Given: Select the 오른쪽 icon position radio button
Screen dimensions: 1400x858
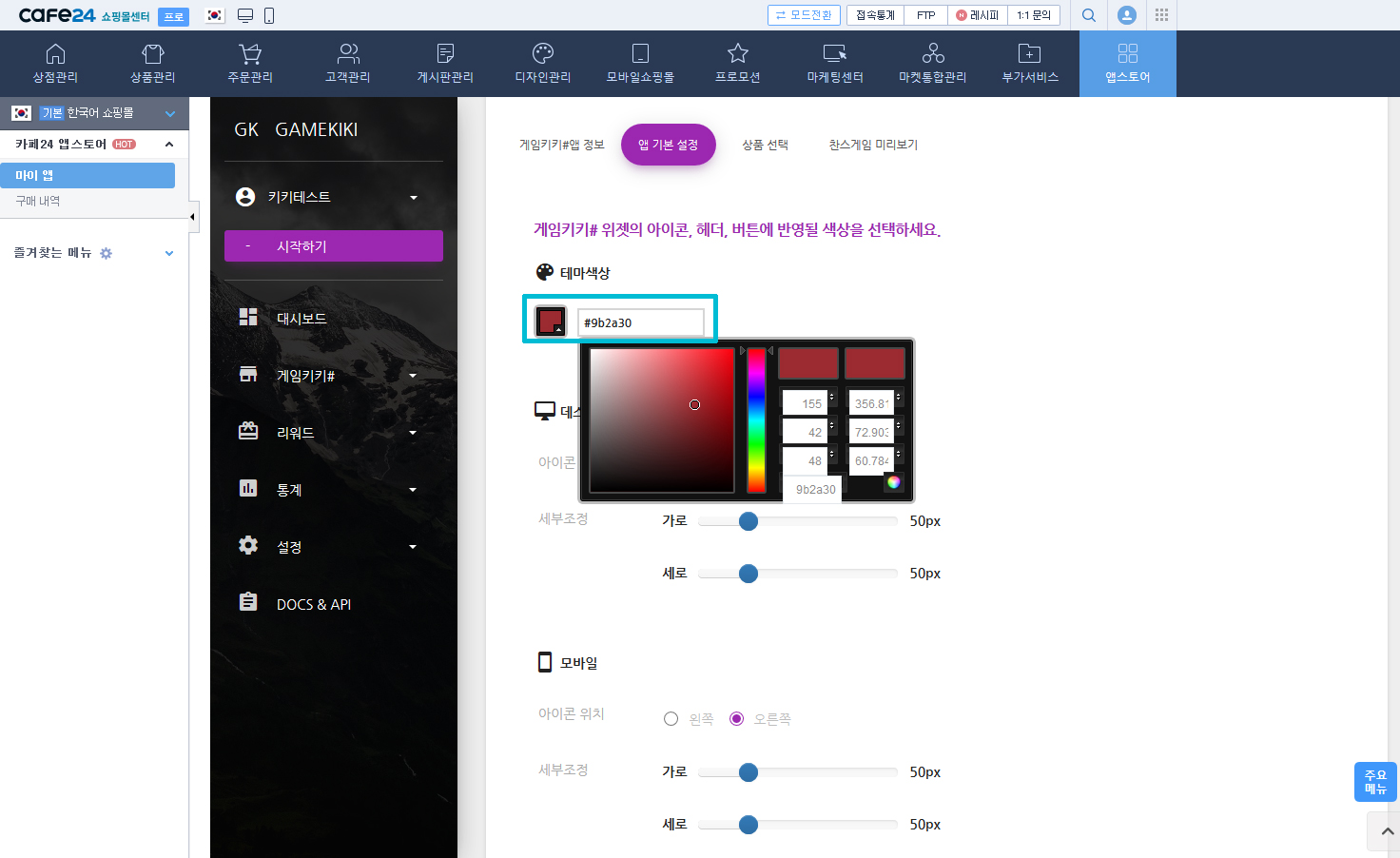Looking at the screenshot, I should point(736,719).
